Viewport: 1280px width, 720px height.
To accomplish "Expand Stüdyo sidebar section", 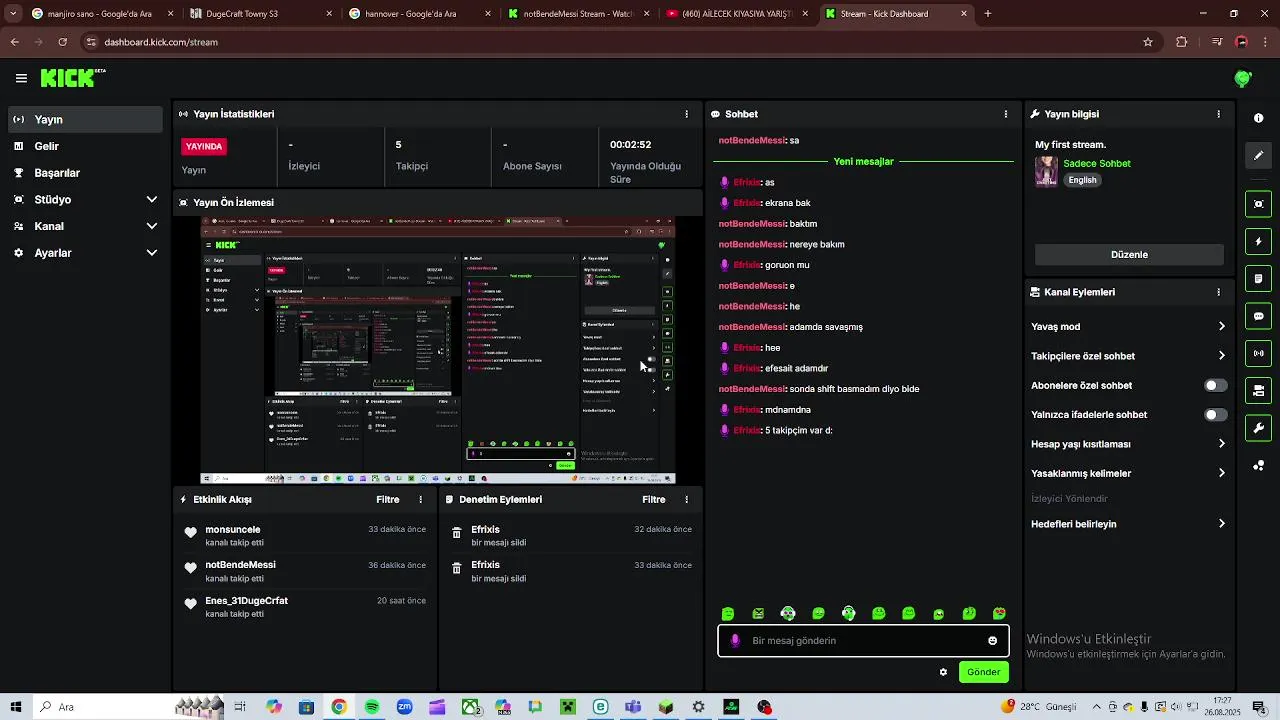I will click(84, 199).
